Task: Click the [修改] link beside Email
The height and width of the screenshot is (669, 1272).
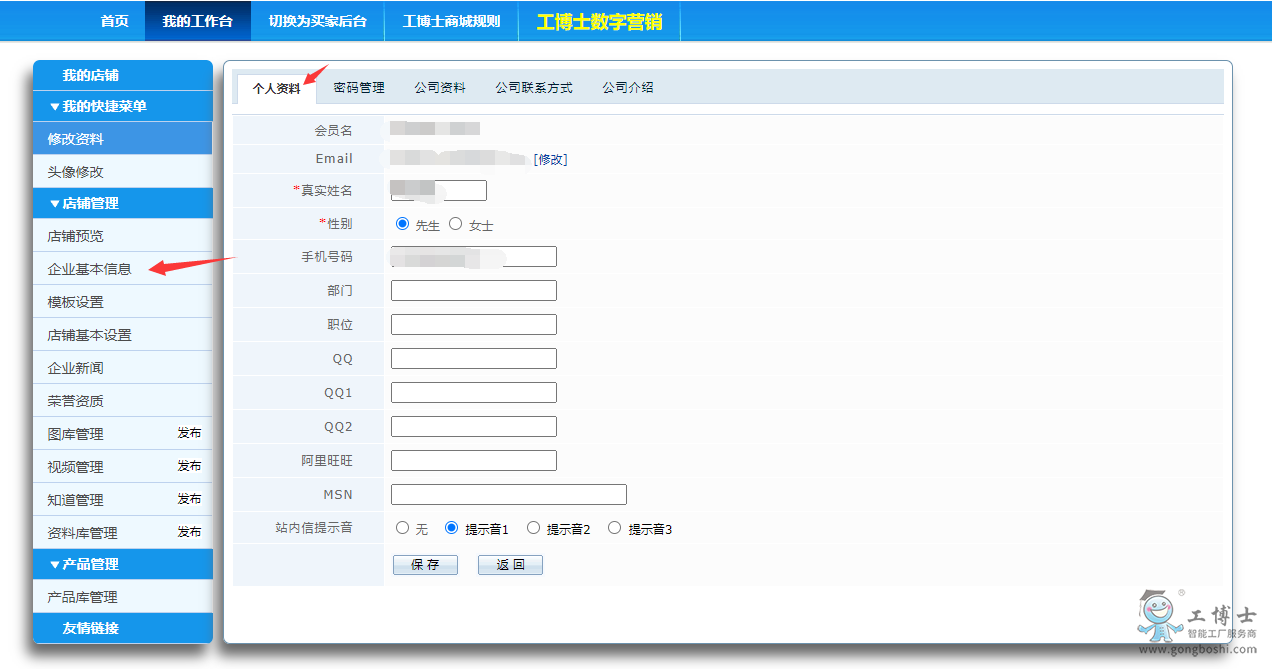Action: tap(550, 159)
